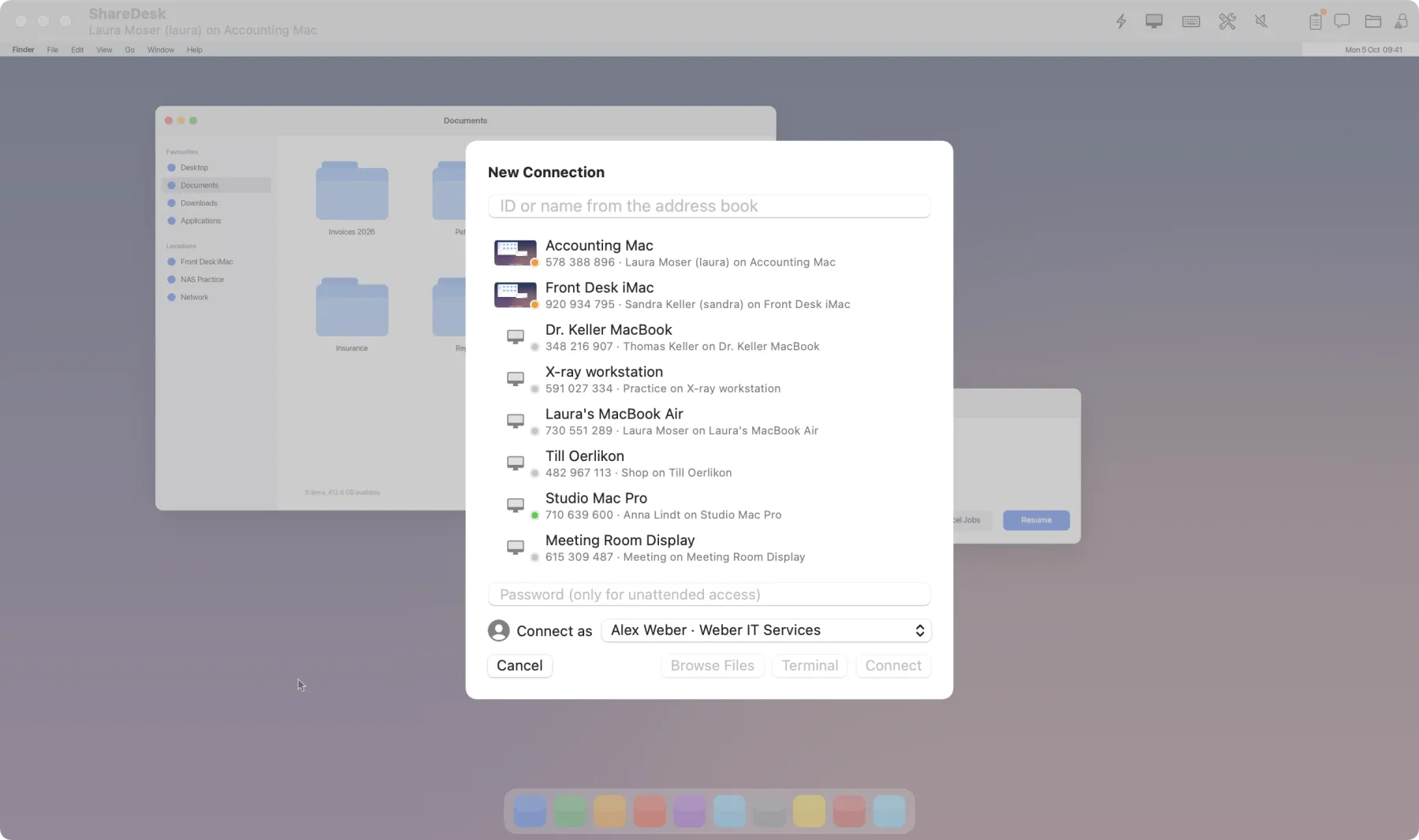Select Downloads in Documents window sidebar
The height and width of the screenshot is (840, 1419).
tap(216, 203)
